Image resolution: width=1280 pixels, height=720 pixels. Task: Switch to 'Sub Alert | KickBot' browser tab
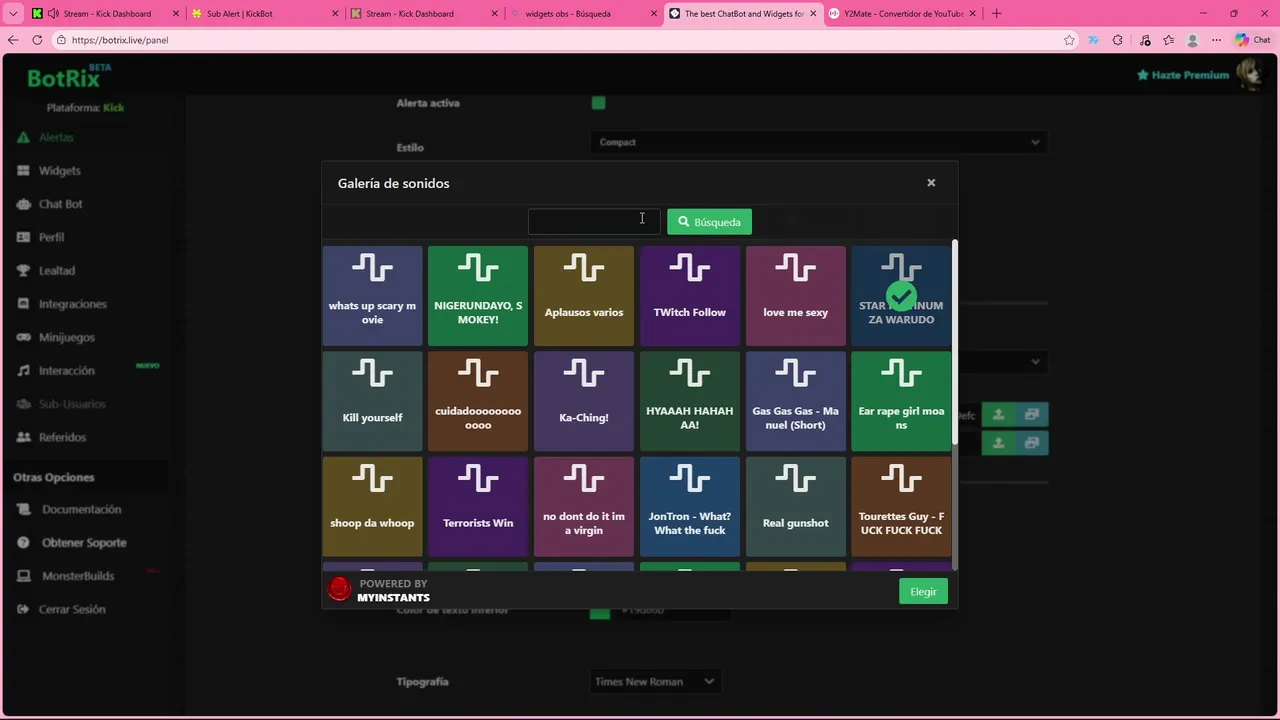pos(264,14)
